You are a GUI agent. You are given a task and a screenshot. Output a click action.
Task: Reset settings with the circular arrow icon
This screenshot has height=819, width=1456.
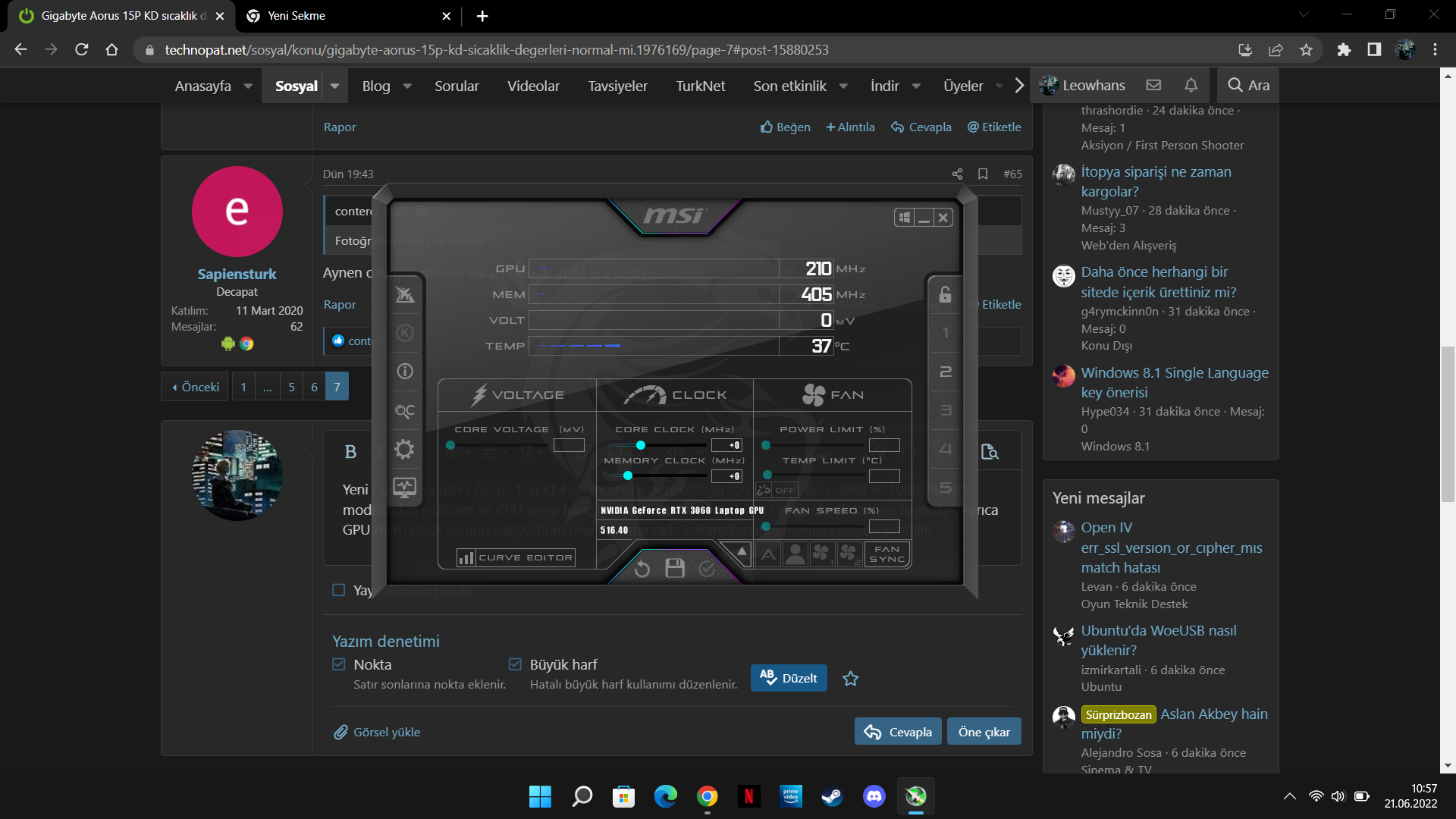(x=642, y=569)
